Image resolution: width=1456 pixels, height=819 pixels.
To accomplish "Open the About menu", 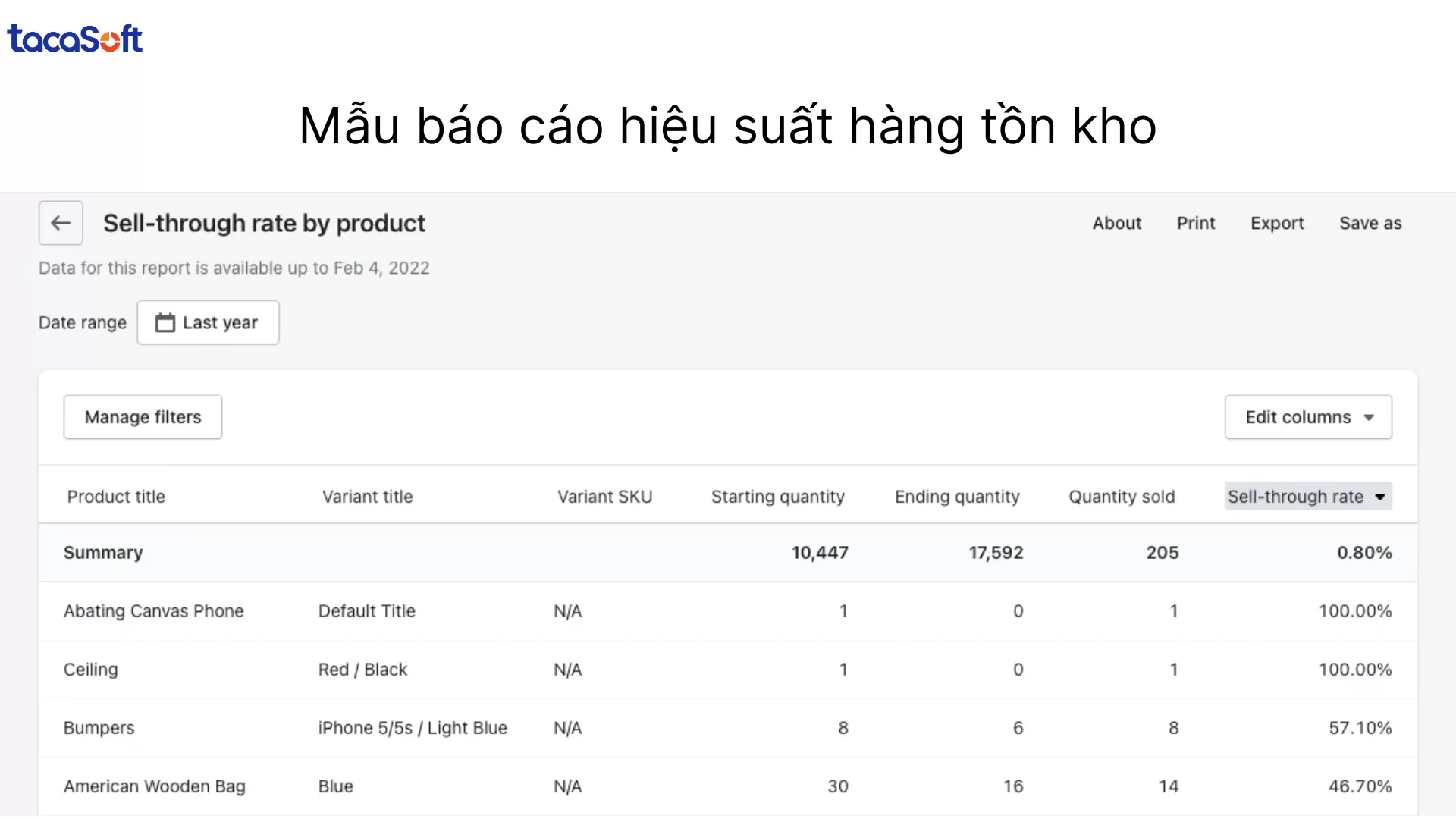I will click(1116, 223).
